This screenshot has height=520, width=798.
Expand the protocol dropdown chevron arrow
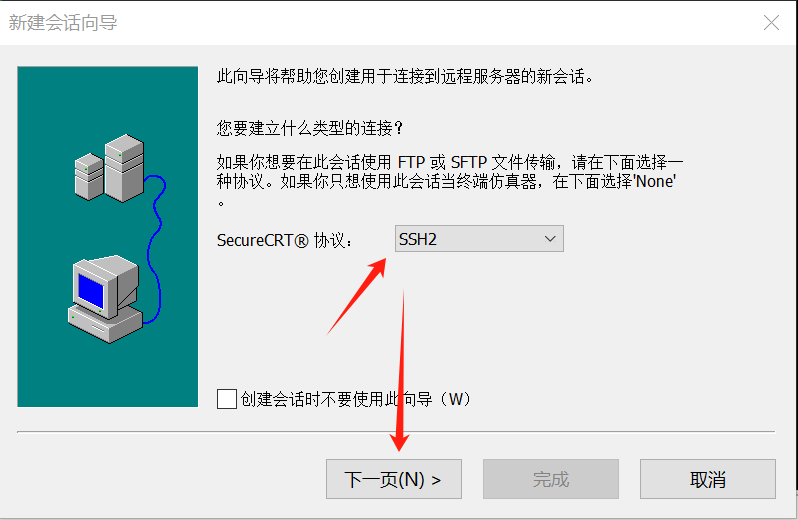click(550, 239)
